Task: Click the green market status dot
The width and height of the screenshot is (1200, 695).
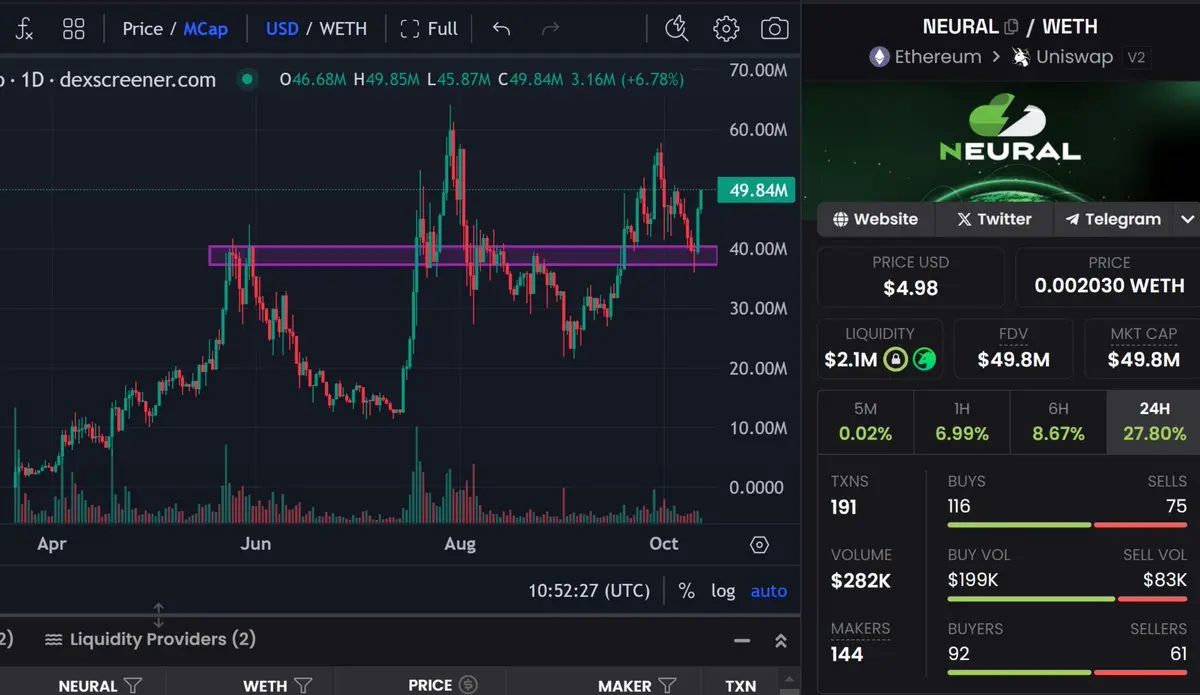Action: point(246,80)
